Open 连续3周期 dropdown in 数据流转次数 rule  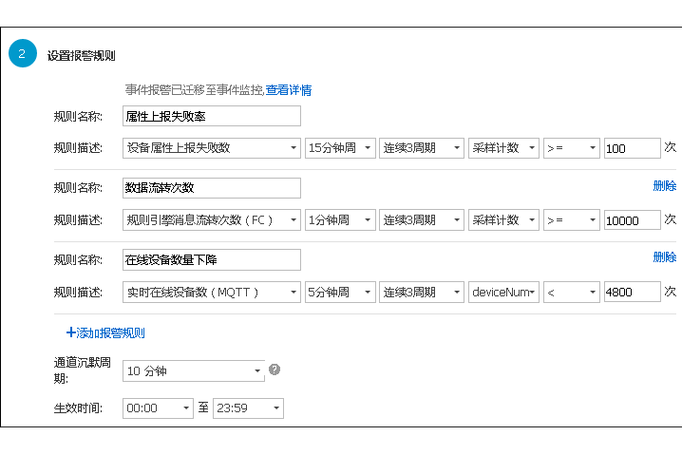[x=421, y=220]
